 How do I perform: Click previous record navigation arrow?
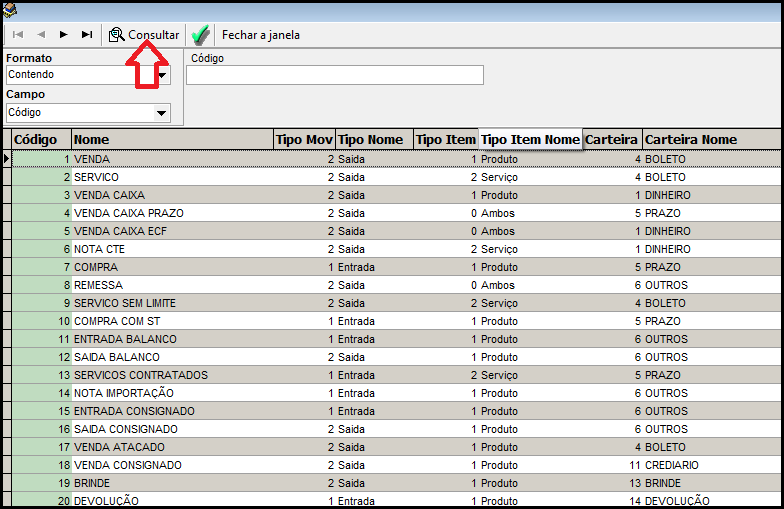(41, 34)
